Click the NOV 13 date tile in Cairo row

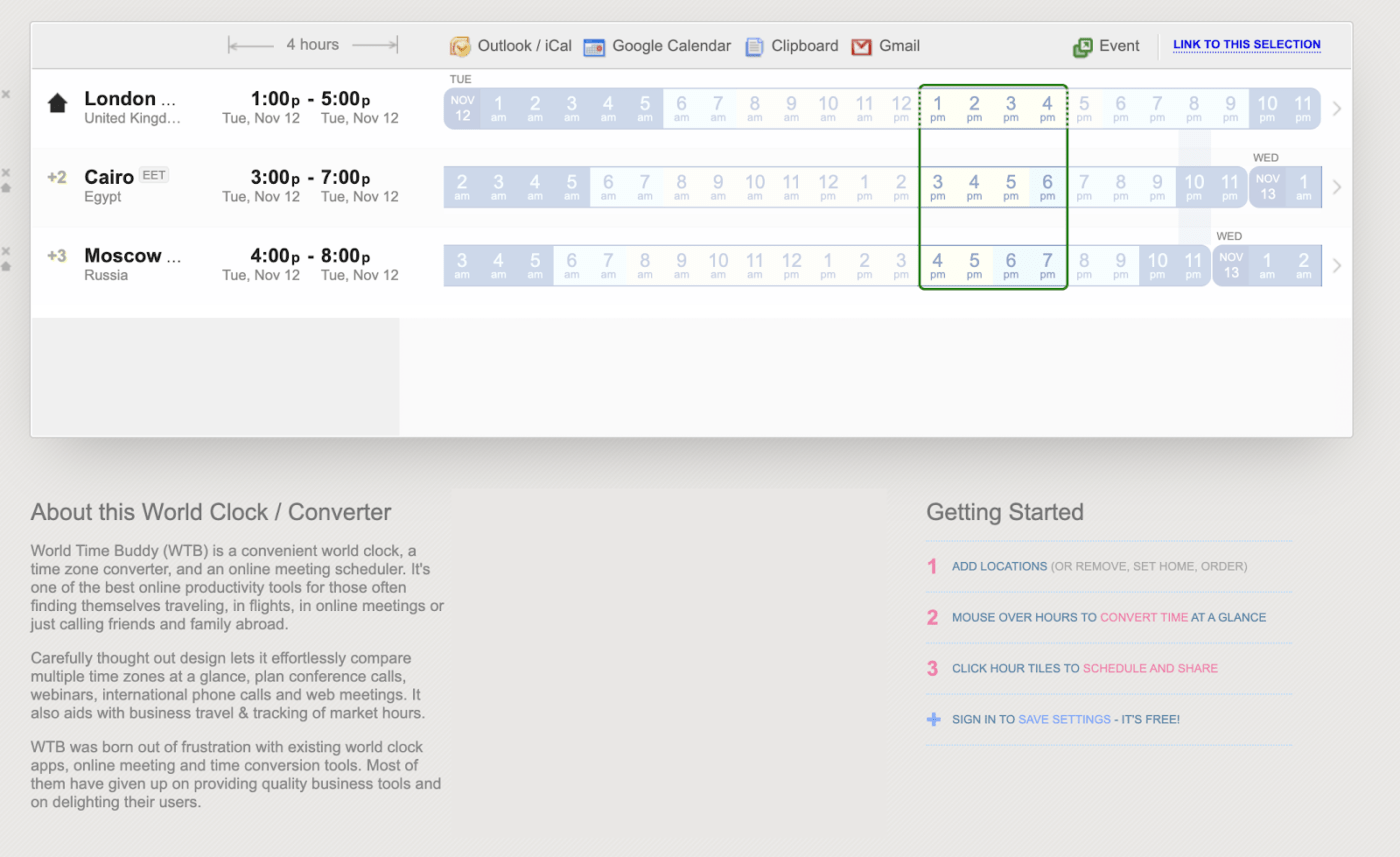click(x=1267, y=187)
